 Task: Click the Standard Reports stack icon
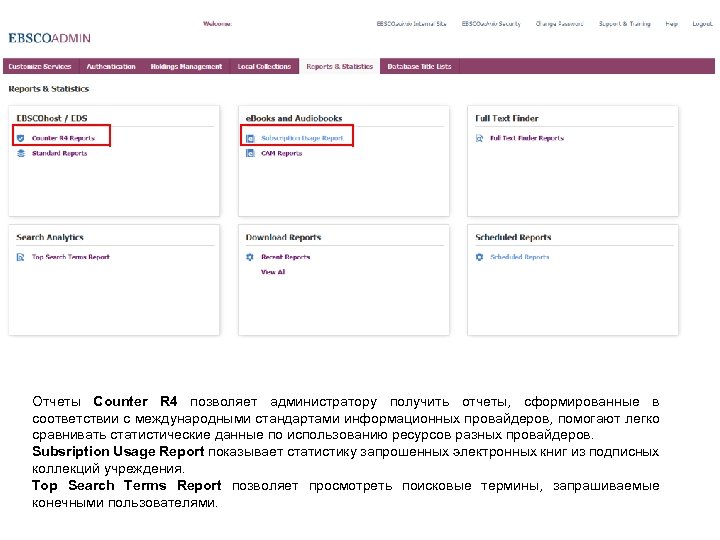(x=21, y=153)
